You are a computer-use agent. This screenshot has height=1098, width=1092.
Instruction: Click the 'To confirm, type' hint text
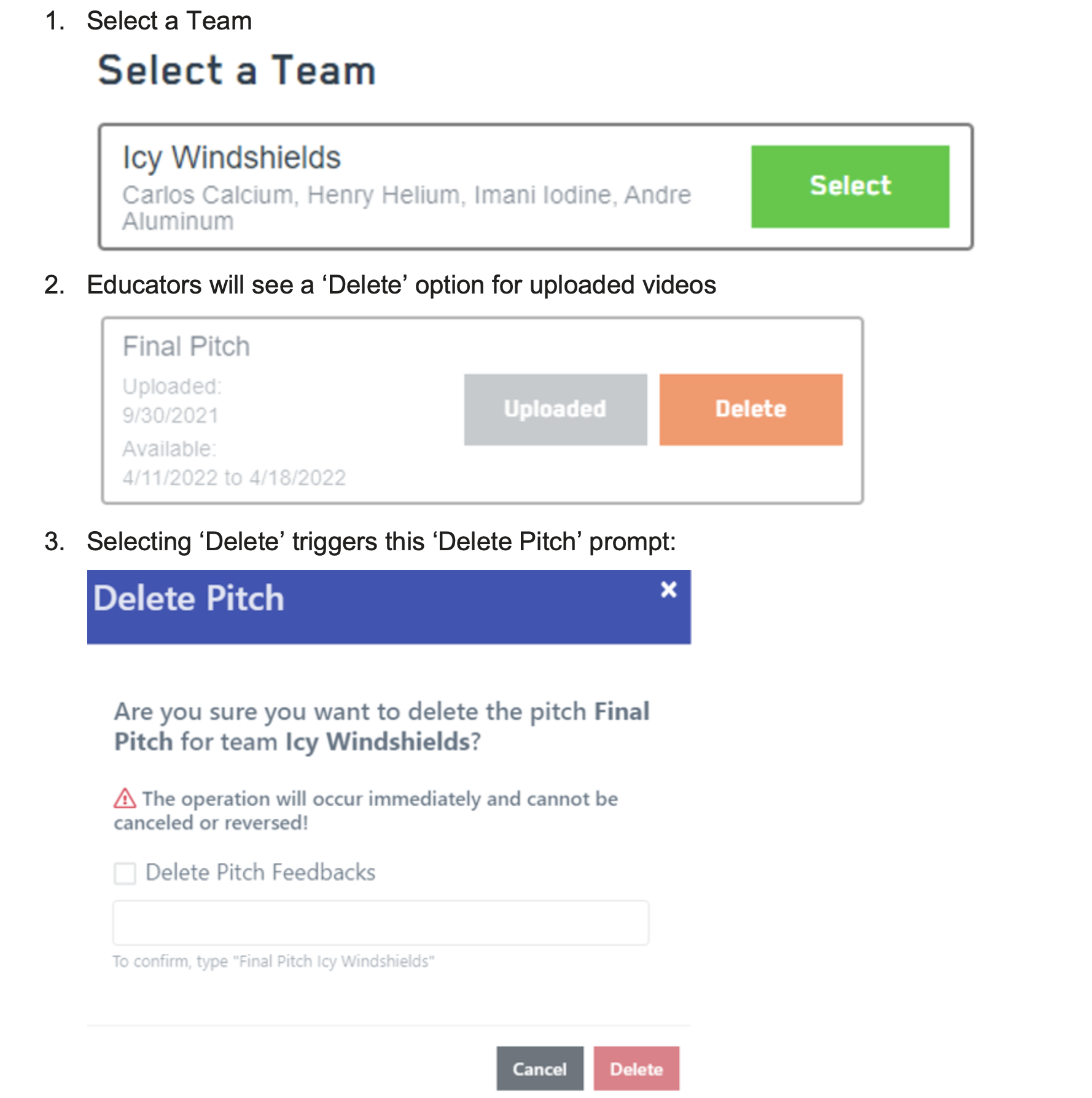[273, 962]
